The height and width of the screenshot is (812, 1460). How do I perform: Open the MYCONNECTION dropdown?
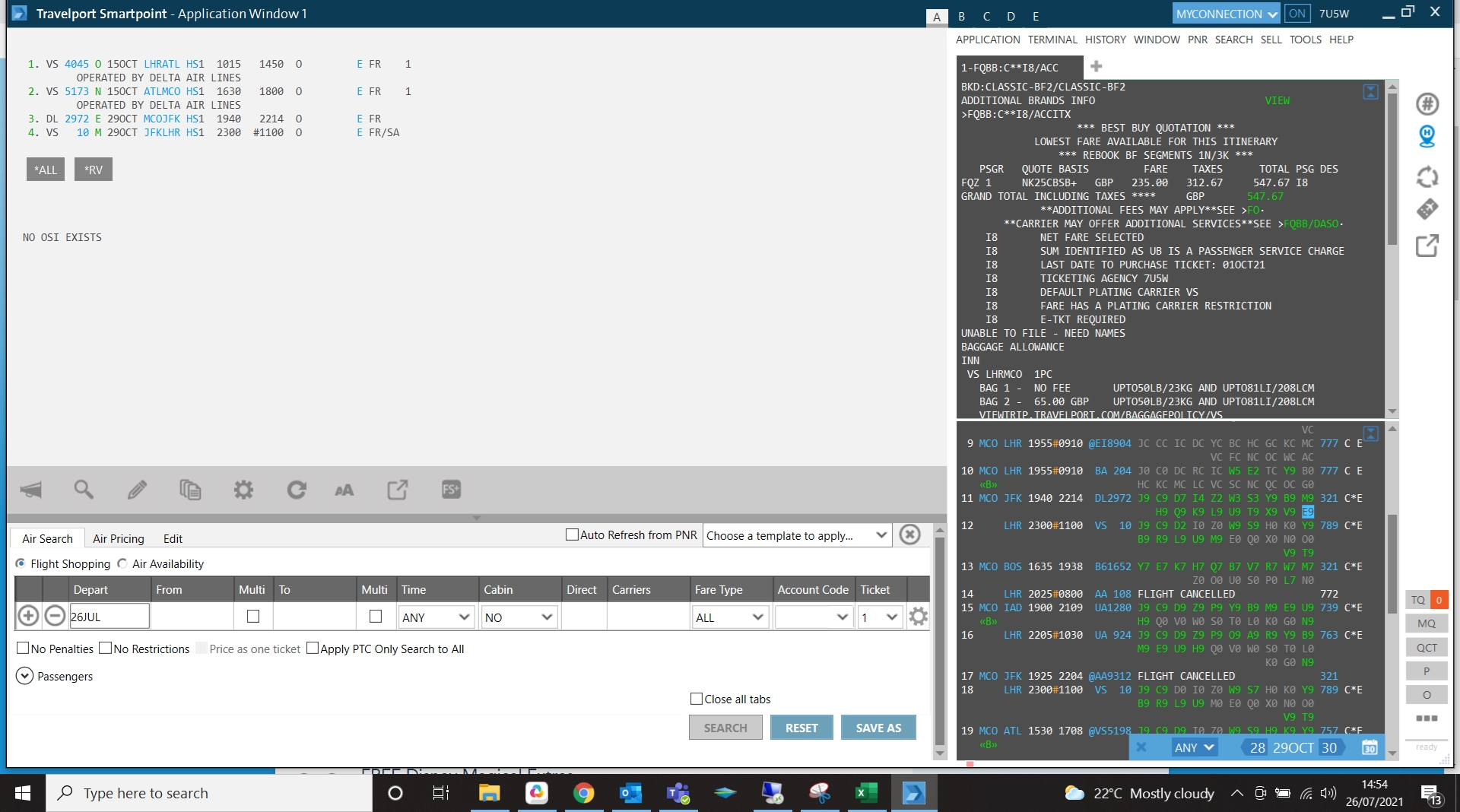click(1227, 14)
